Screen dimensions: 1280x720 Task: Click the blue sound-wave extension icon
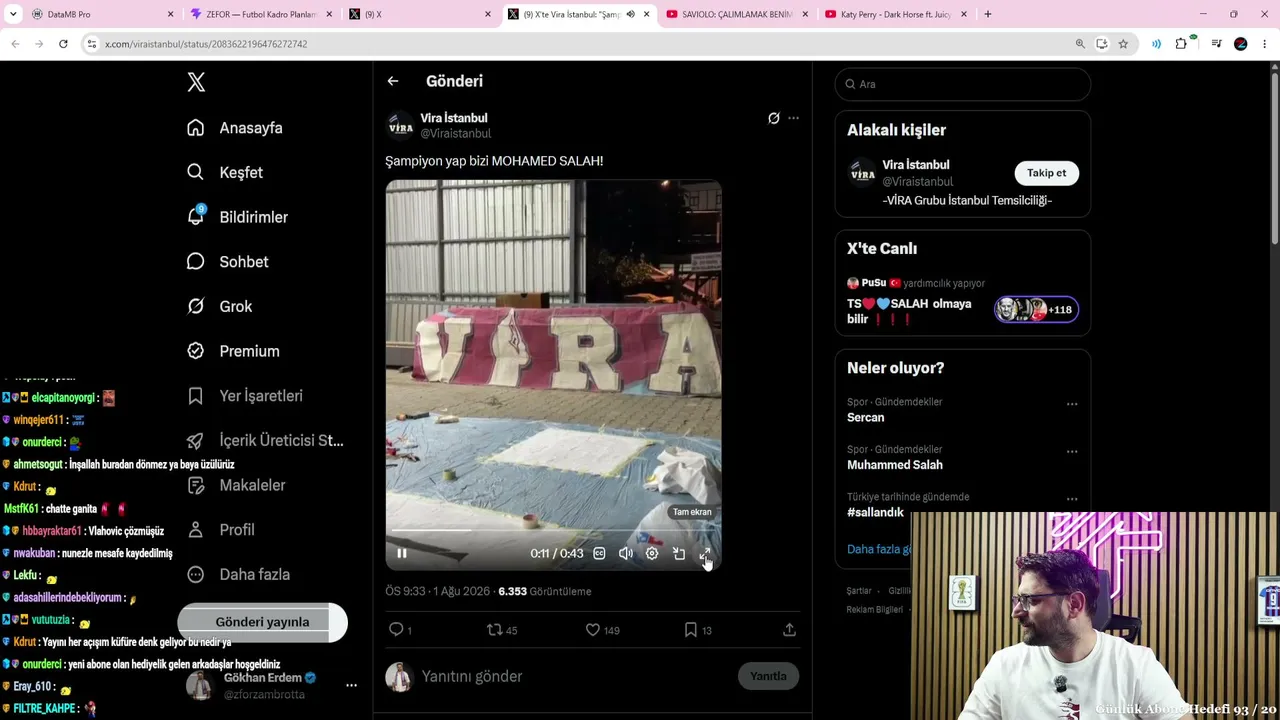click(1156, 44)
